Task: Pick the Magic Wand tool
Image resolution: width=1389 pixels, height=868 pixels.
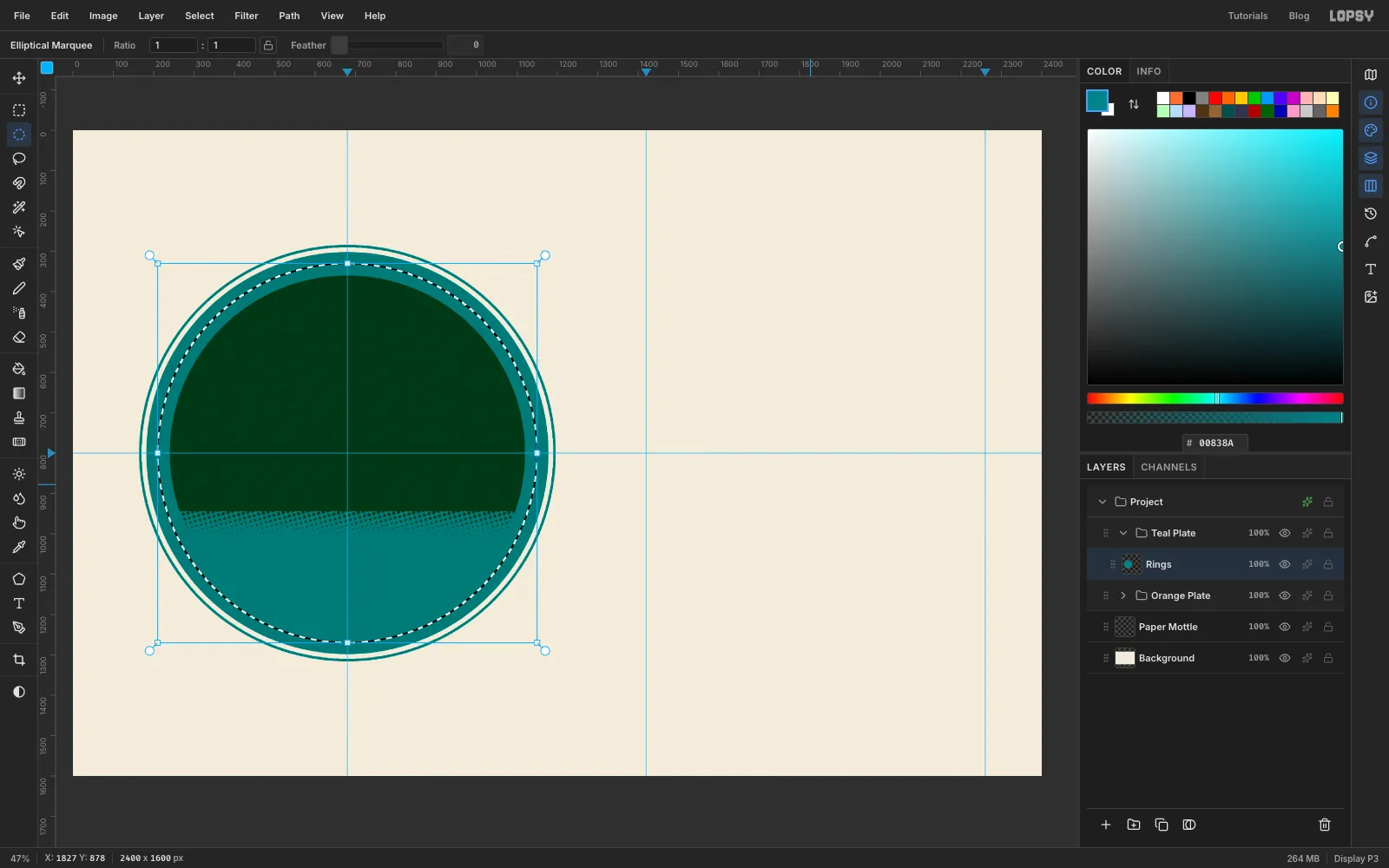Action: pos(19,207)
